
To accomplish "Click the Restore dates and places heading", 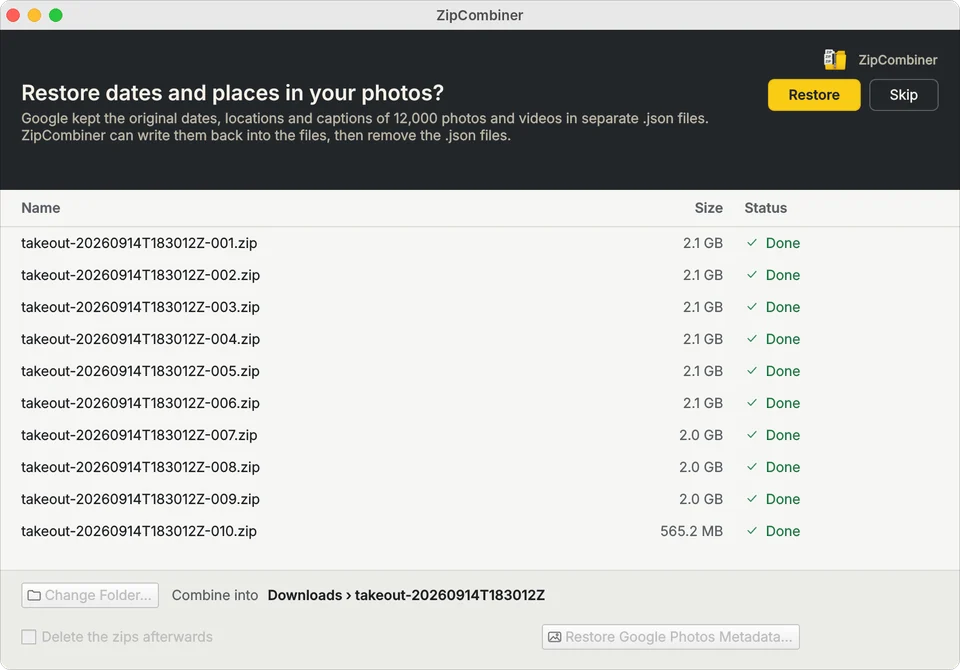I will click(x=233, y=93).
